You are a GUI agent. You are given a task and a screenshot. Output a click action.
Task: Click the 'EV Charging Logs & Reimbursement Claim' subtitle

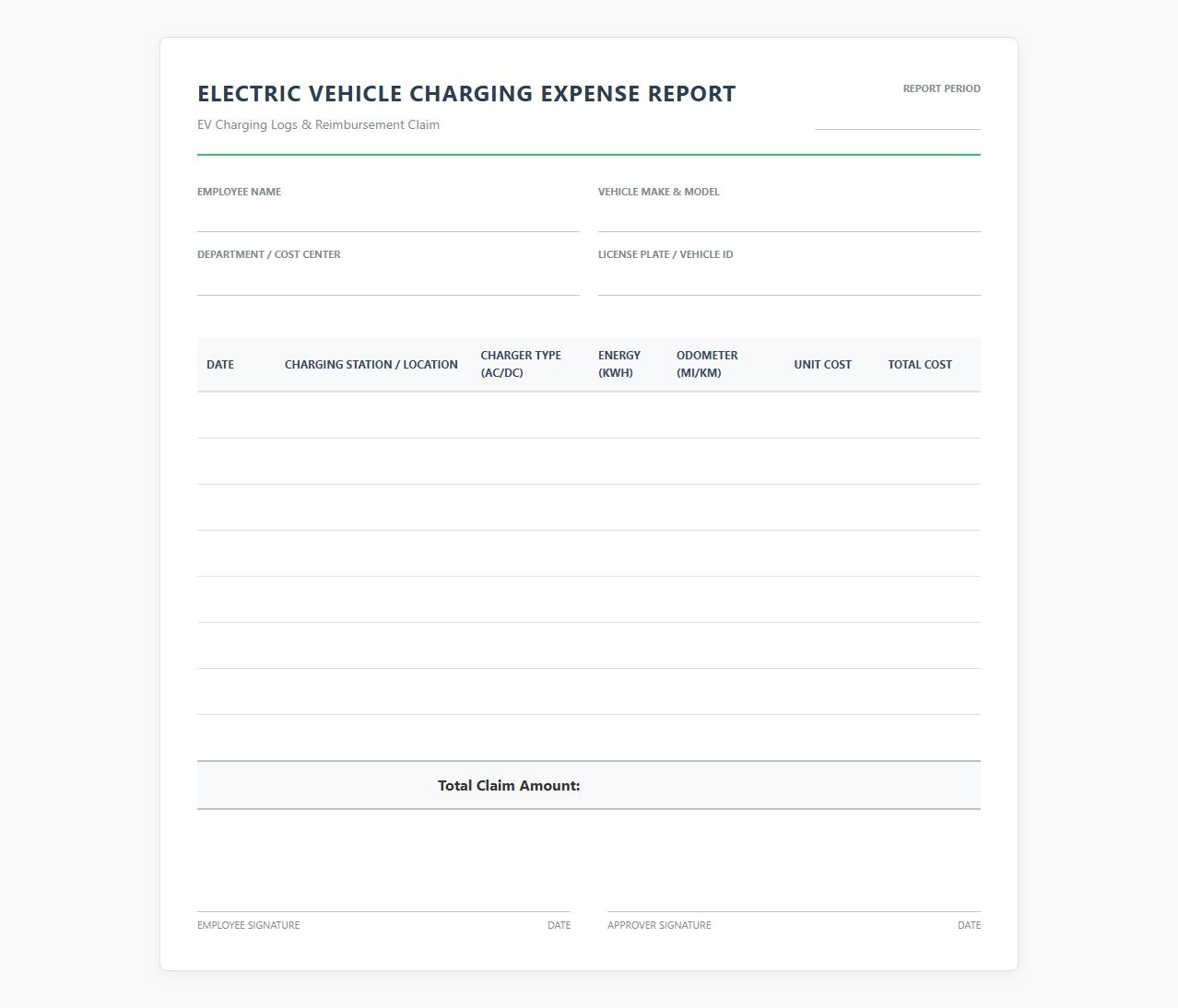[318, 124]
